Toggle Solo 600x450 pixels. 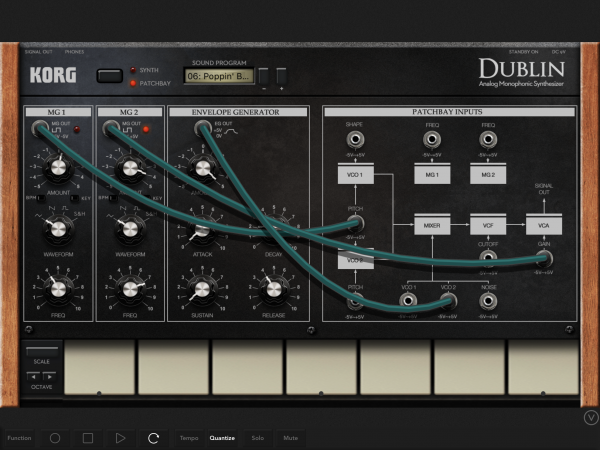[x=258, y=438]
